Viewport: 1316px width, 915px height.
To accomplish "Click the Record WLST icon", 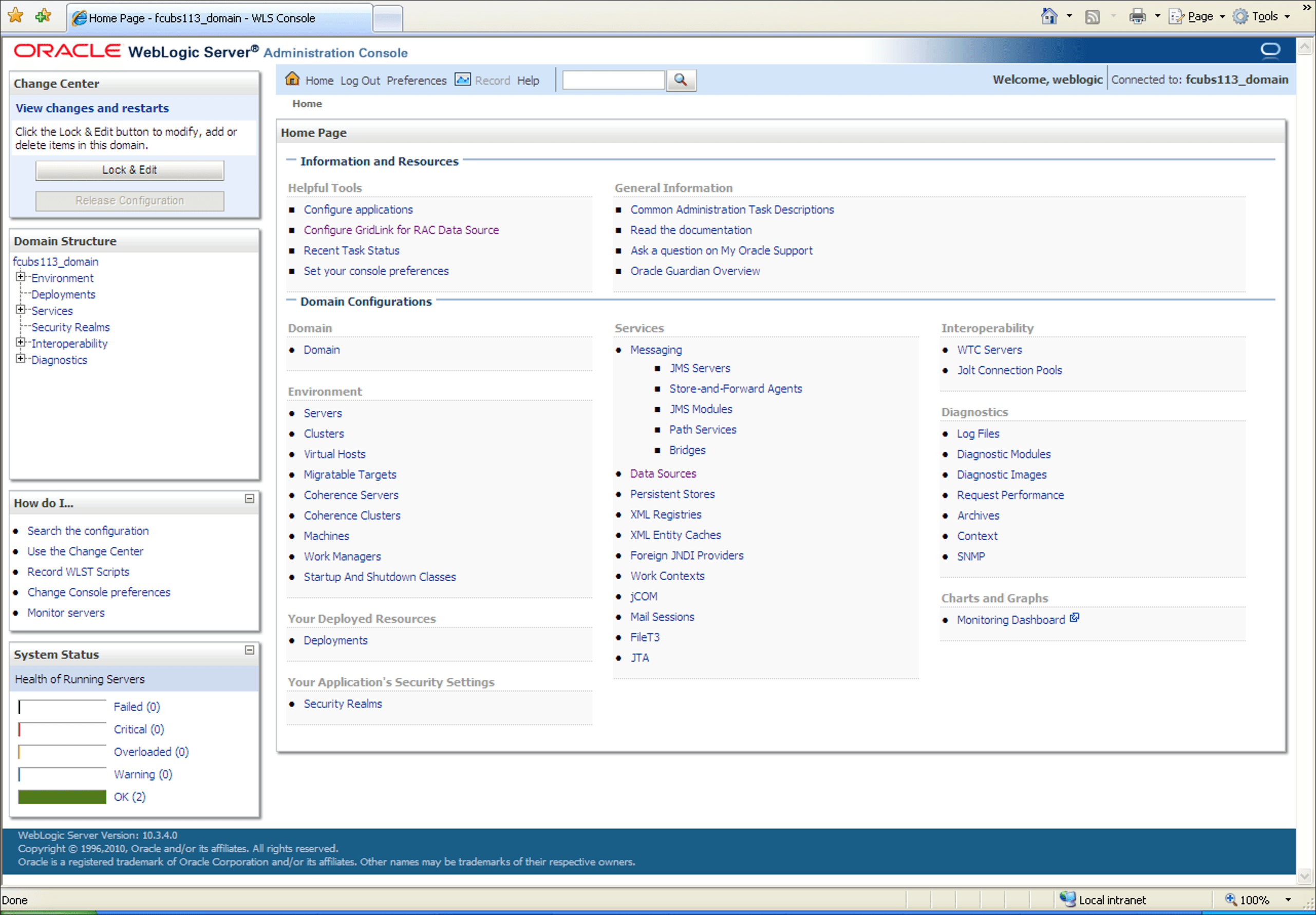I will (x=462, y=79).
